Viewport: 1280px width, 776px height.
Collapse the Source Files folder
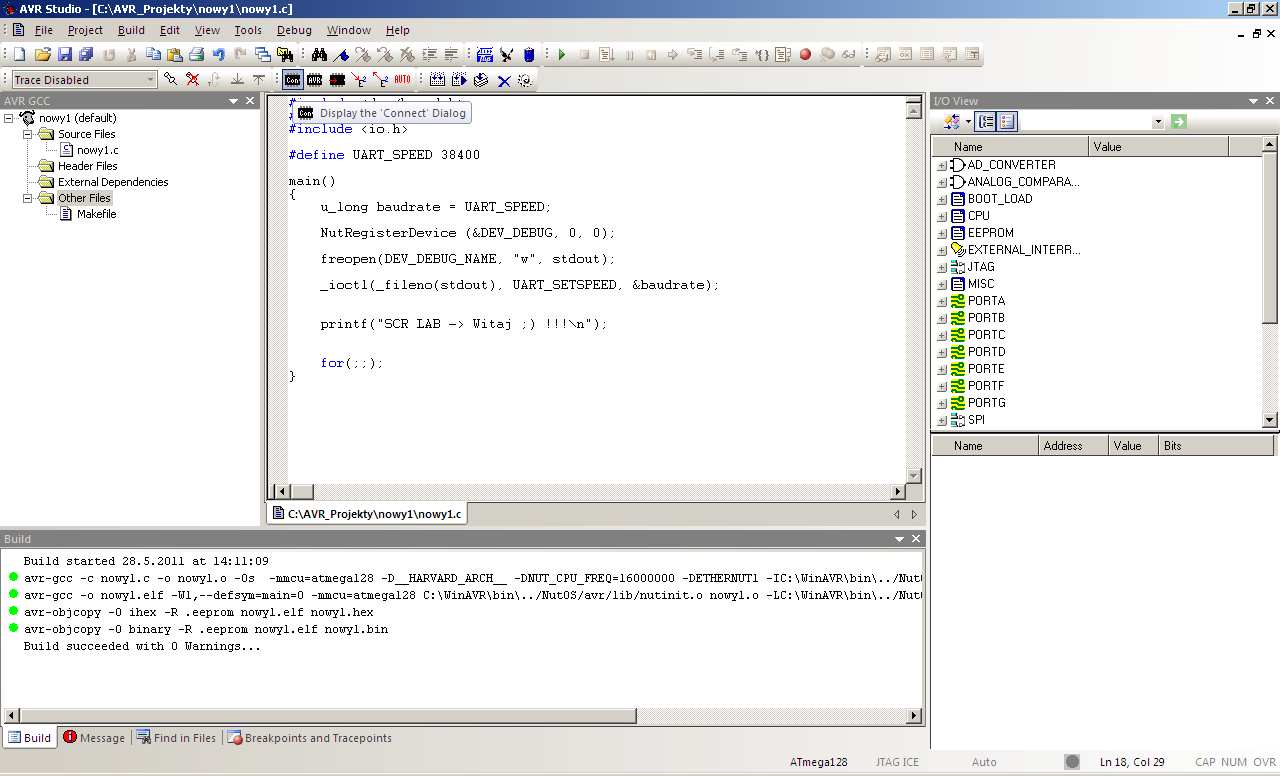(28, 134)
